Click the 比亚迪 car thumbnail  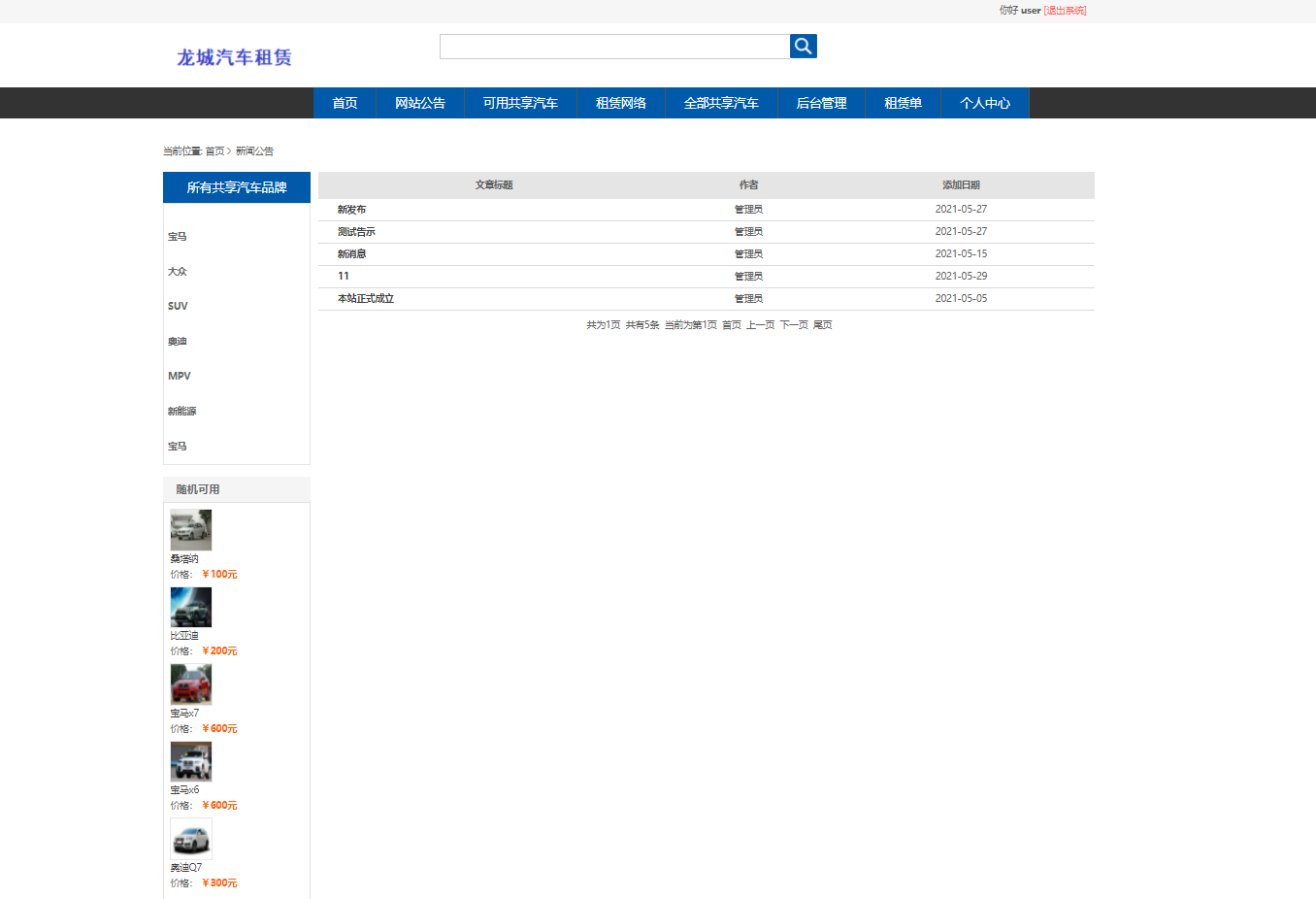[x=190, y=607]
